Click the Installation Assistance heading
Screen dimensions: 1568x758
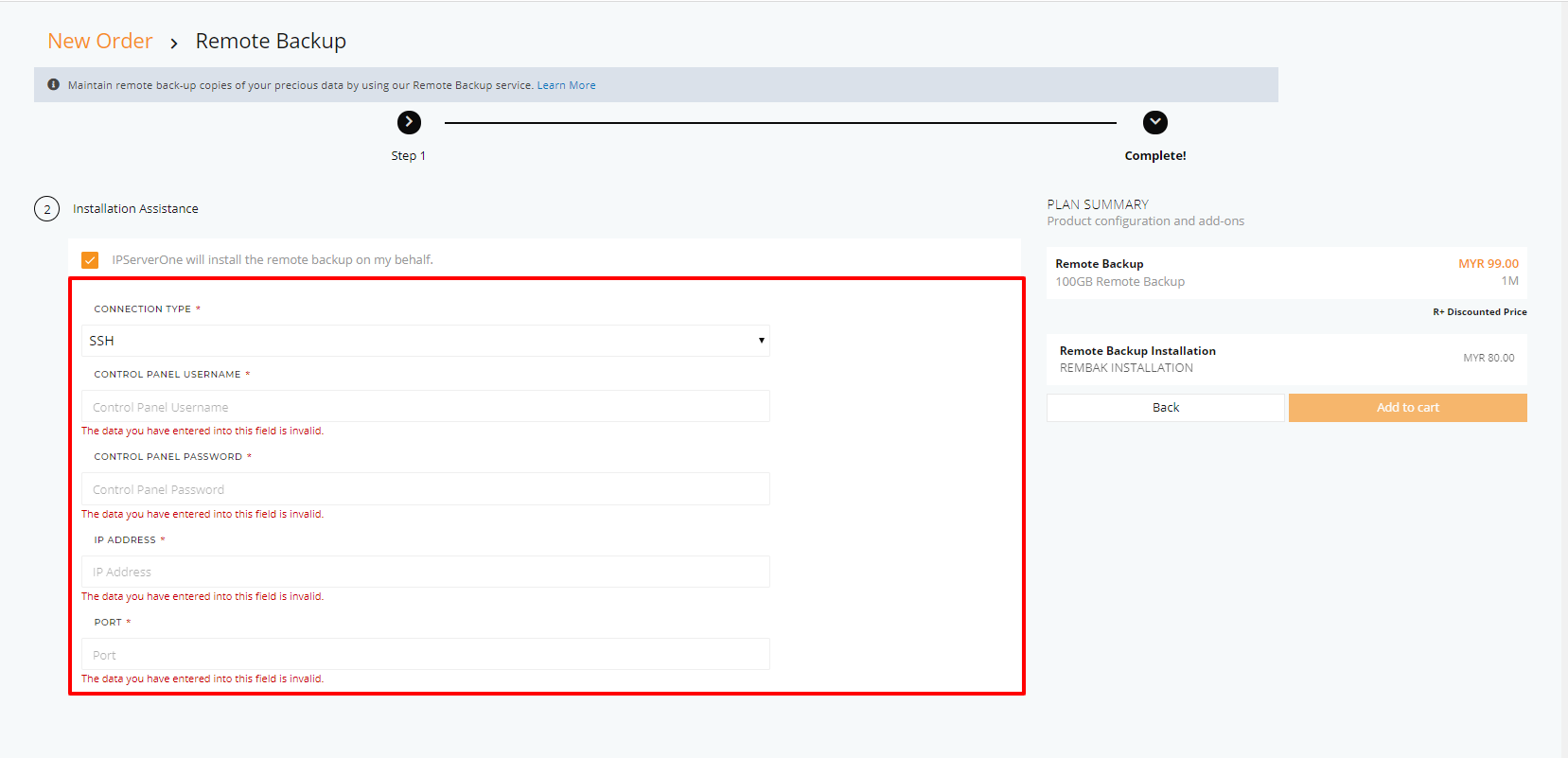click(x=135, y=209)
